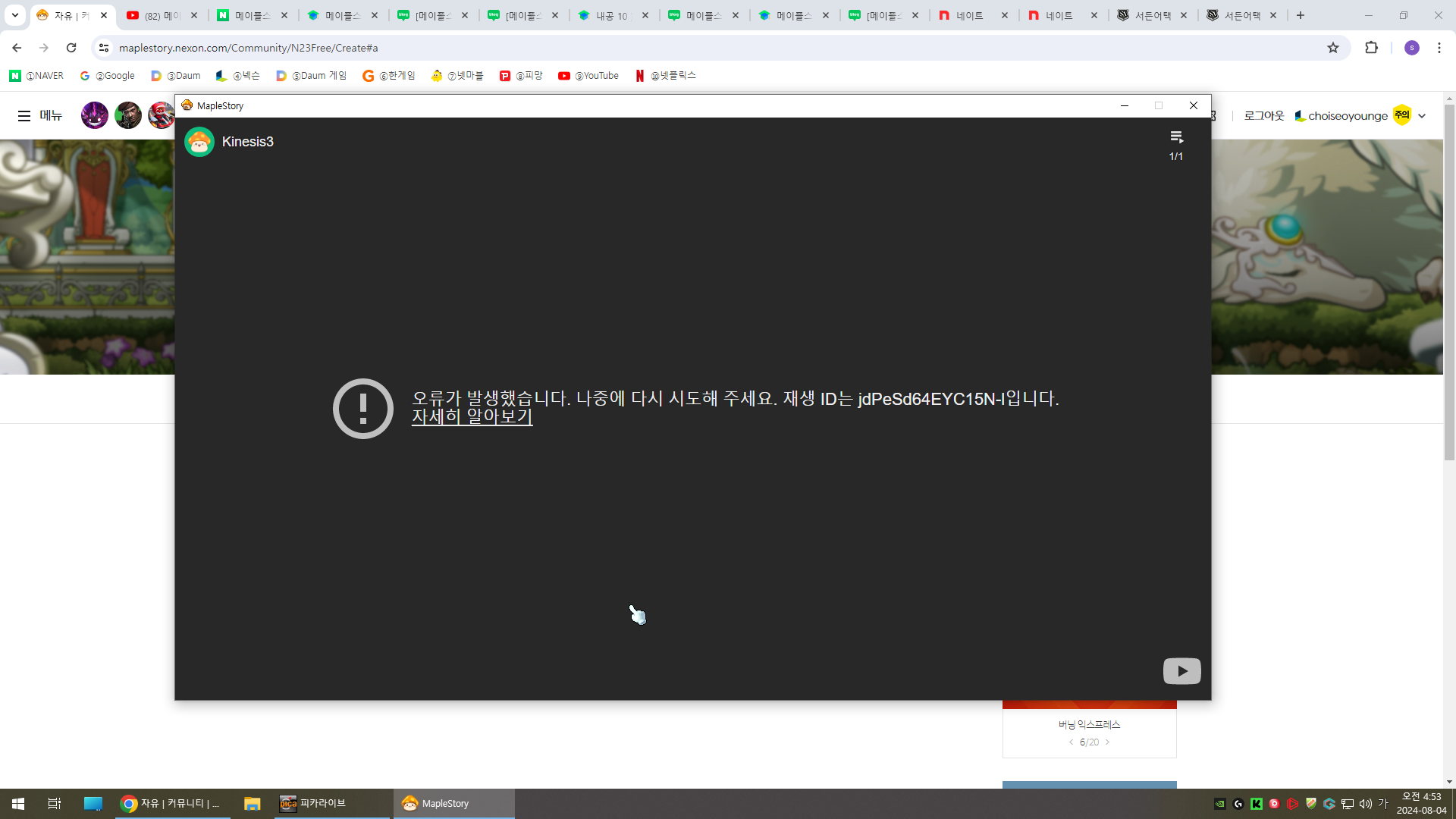This screenshot has width=1456, height=819.
Task: Open the 한게임 bookmark
Action: point(389,76)
